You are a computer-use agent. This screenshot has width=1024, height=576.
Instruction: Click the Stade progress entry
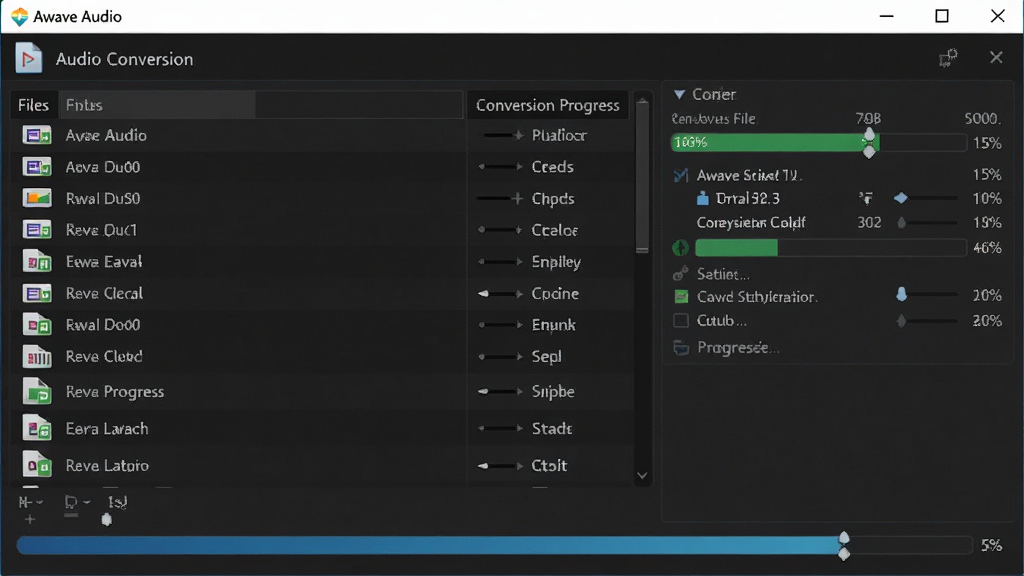pos(552,428)
